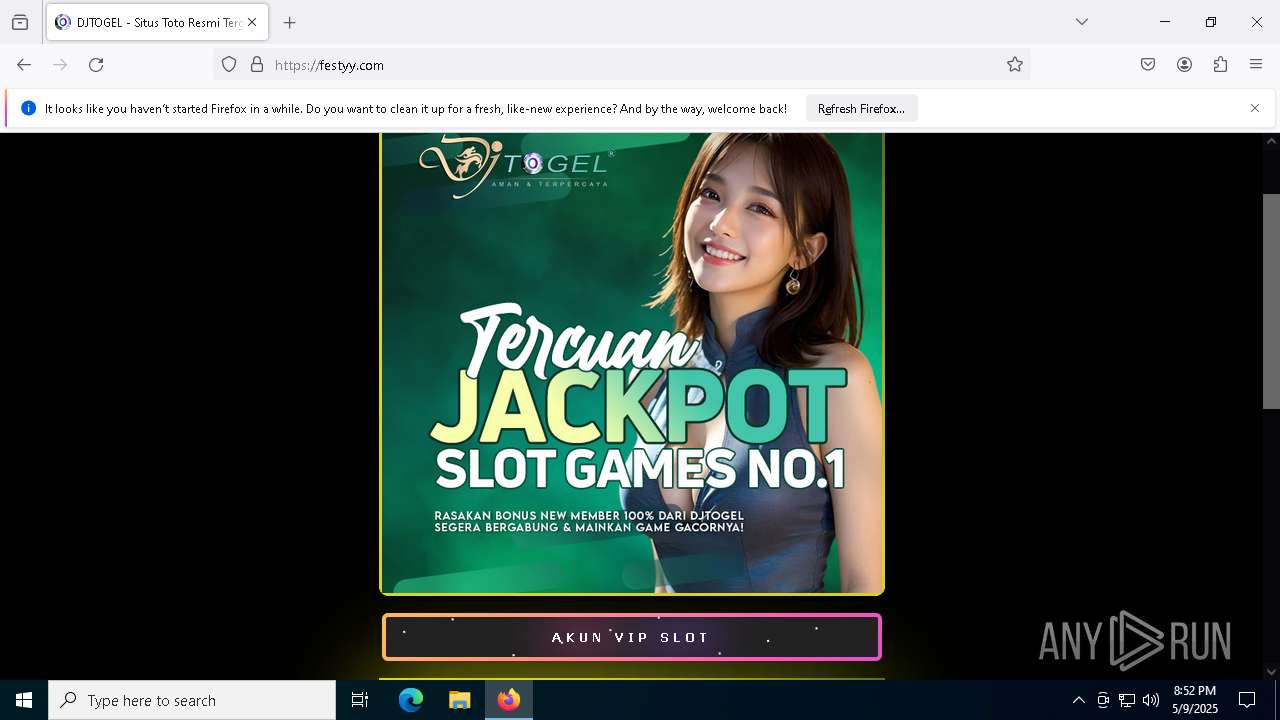Screen dimensions: 1280x720
Task: Open a new tab with plus button
Action: click(290, 22)
